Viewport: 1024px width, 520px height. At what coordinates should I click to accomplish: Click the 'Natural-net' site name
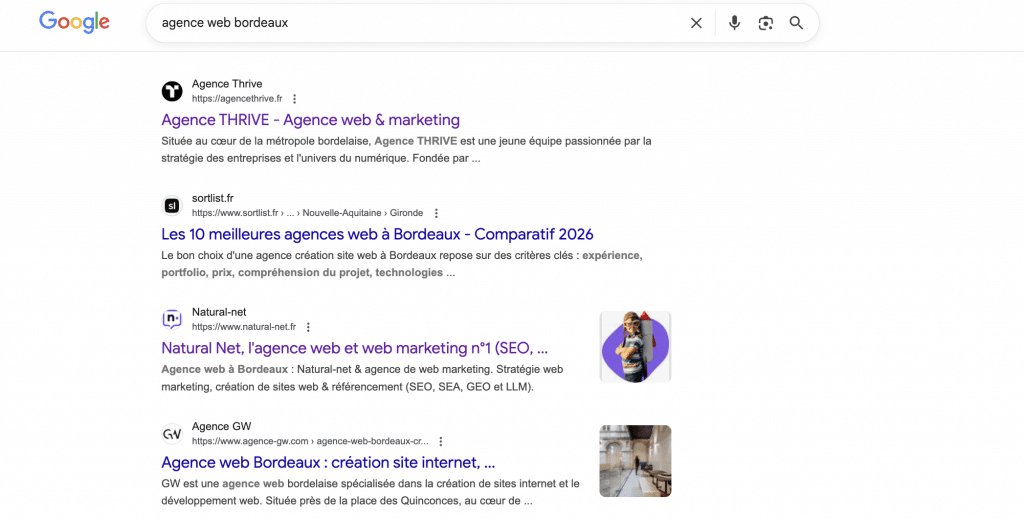coord(219,312)
